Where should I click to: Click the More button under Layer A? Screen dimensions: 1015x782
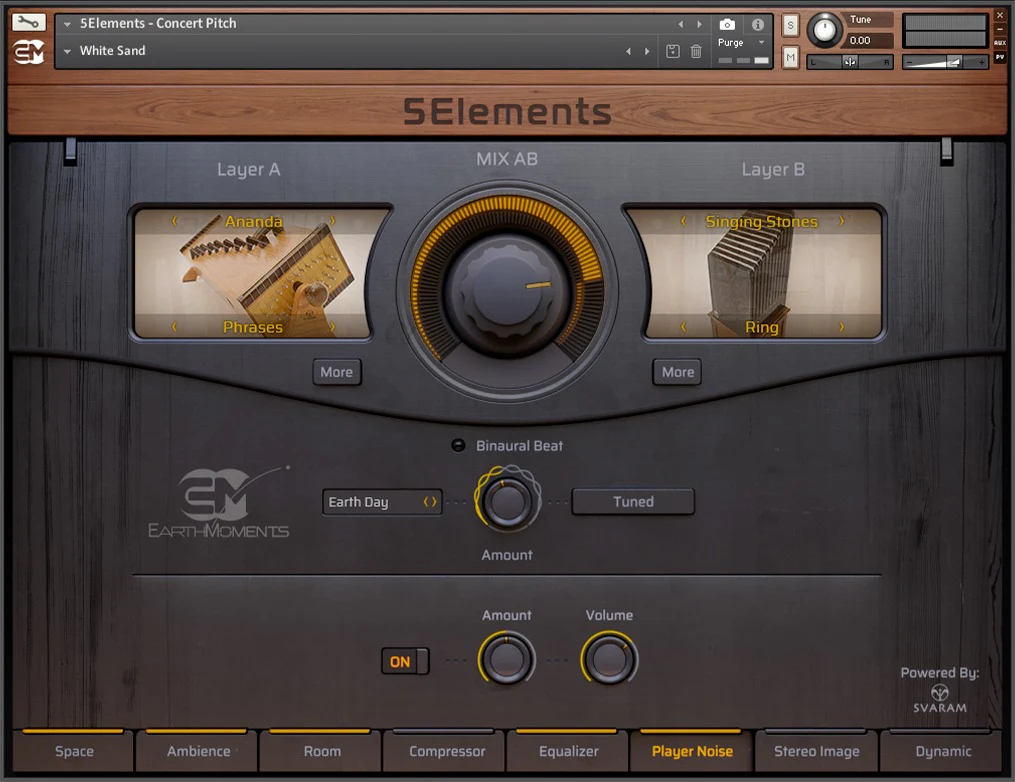pyautogui.click(x=337, y=372)
